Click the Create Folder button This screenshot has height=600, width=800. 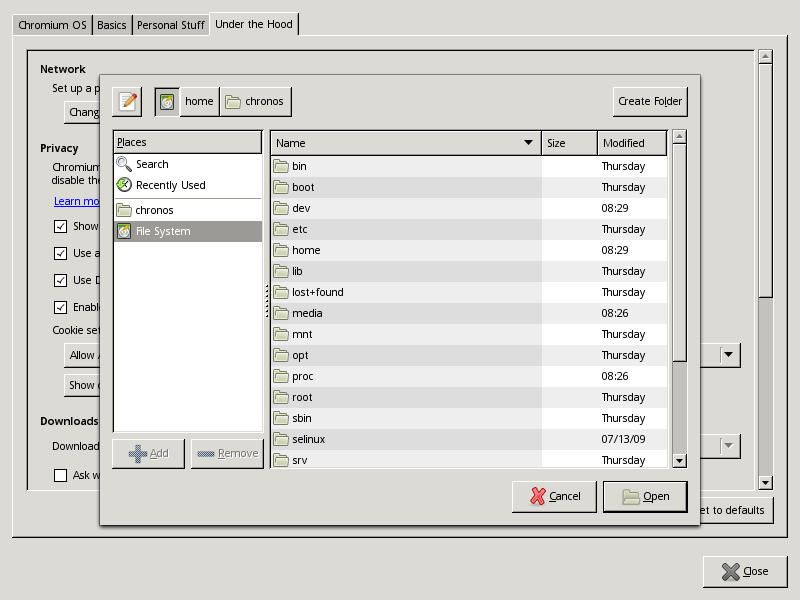(x=650, y=101)
